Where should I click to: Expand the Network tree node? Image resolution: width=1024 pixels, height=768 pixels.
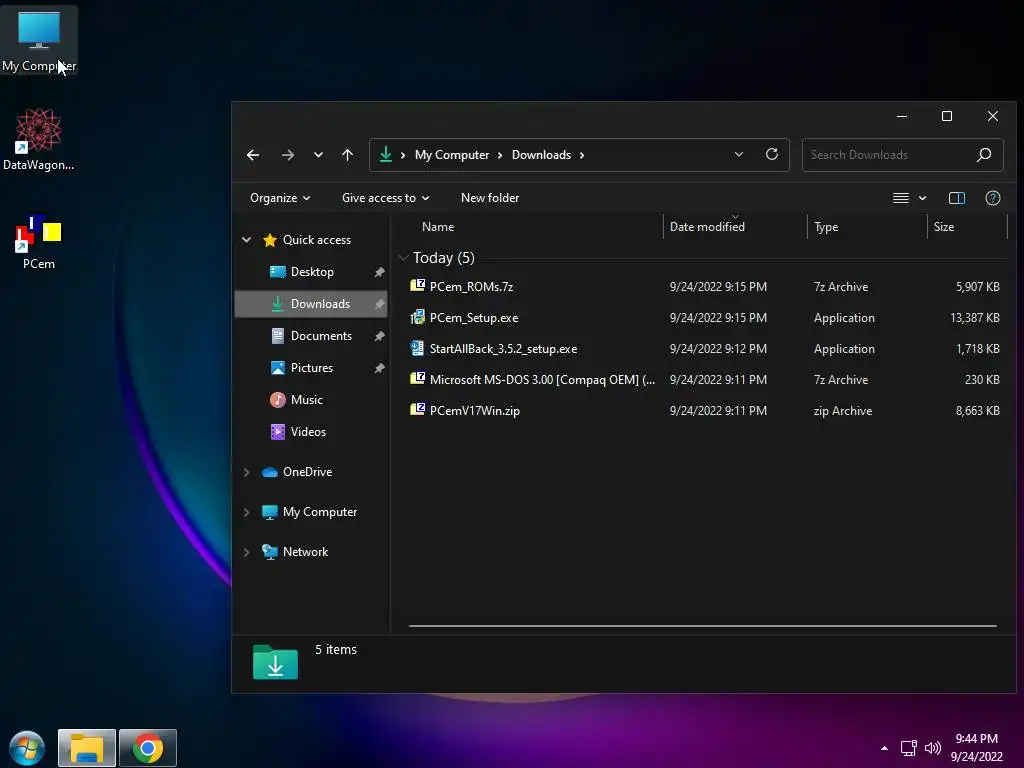[x=246, y=552]
